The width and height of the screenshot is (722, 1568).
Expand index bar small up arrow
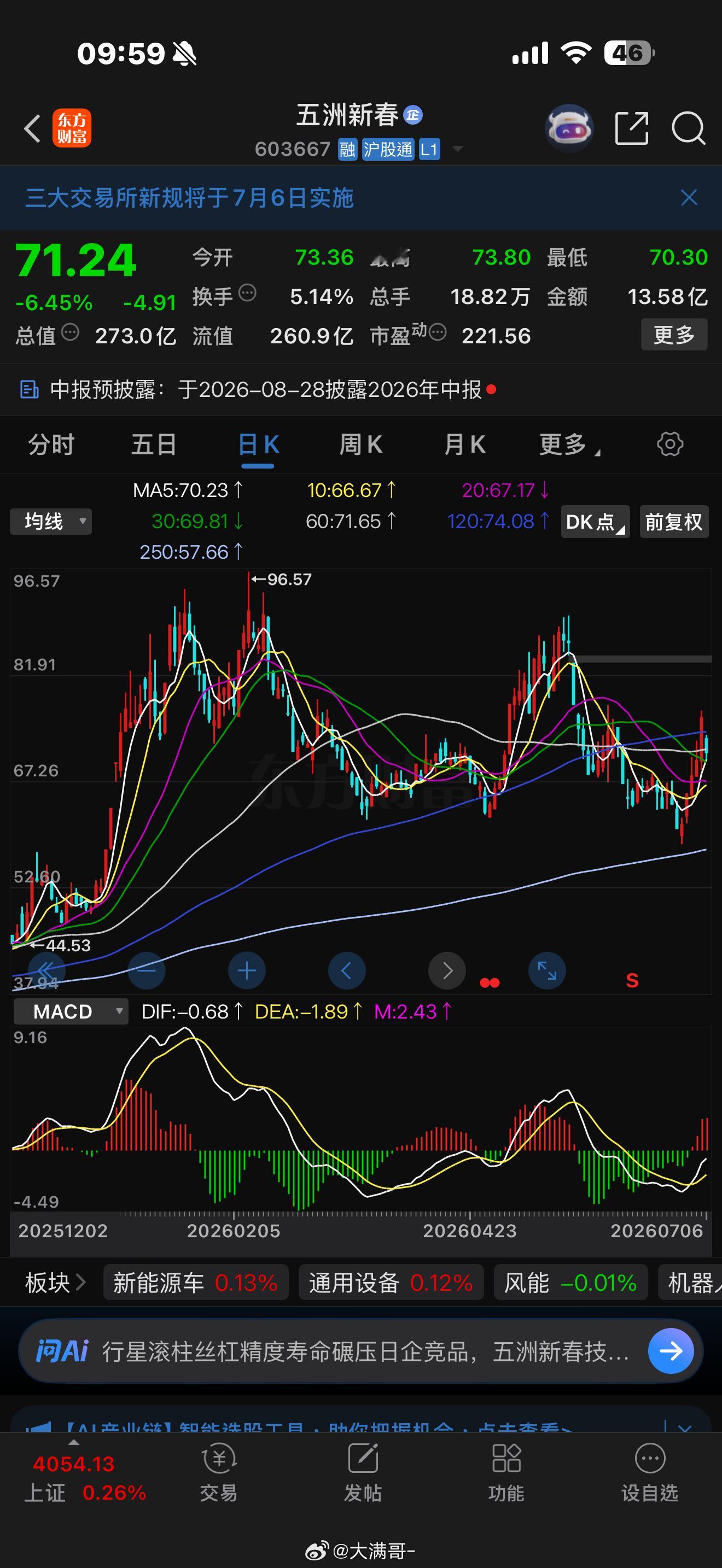tap(74, 1443)
